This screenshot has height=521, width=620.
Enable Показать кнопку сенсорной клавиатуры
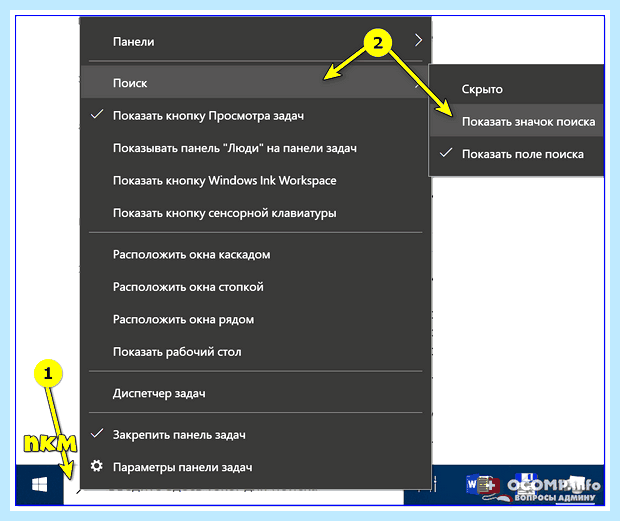[x=255, y=213]
